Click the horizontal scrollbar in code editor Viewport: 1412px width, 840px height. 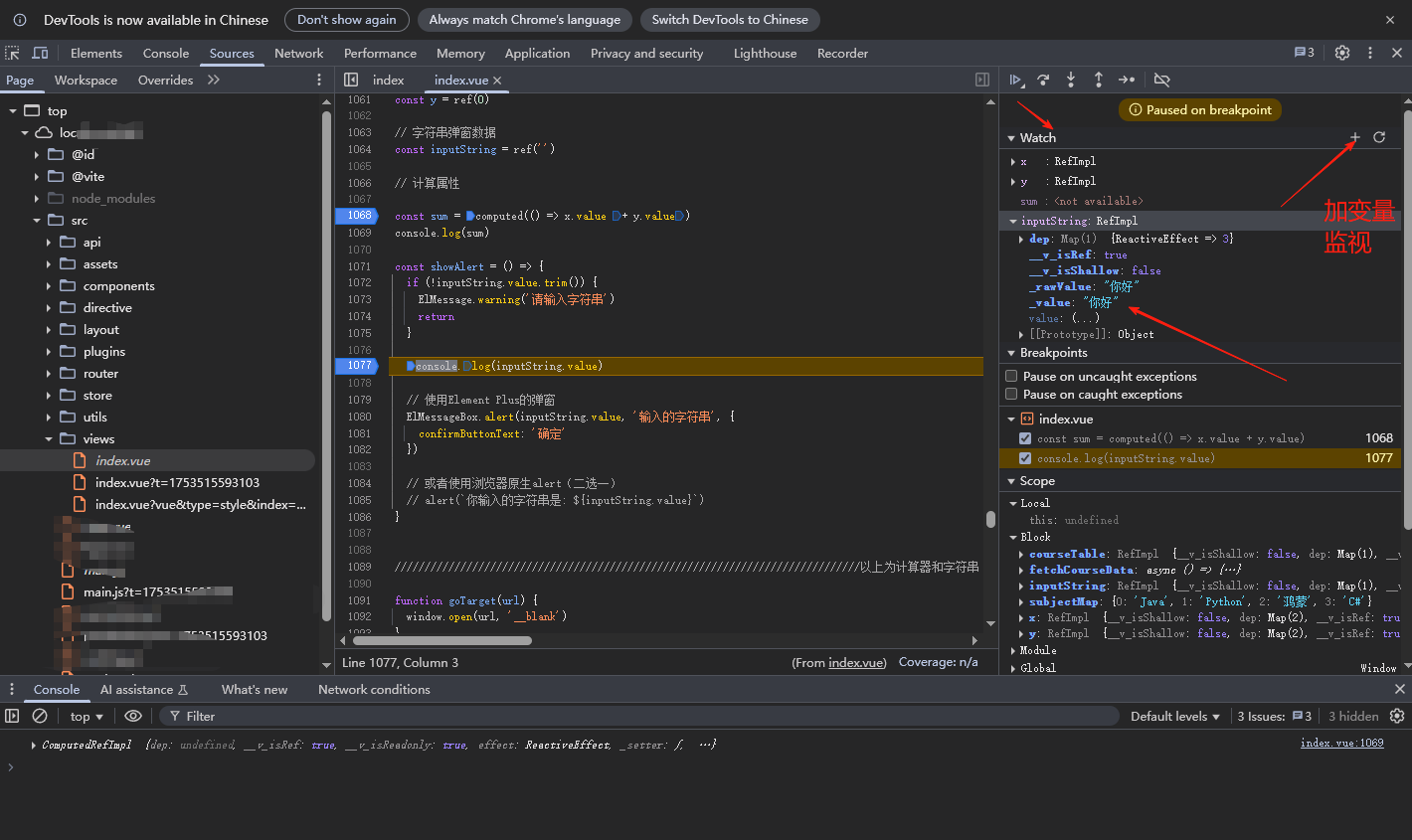tap(442, 640)
